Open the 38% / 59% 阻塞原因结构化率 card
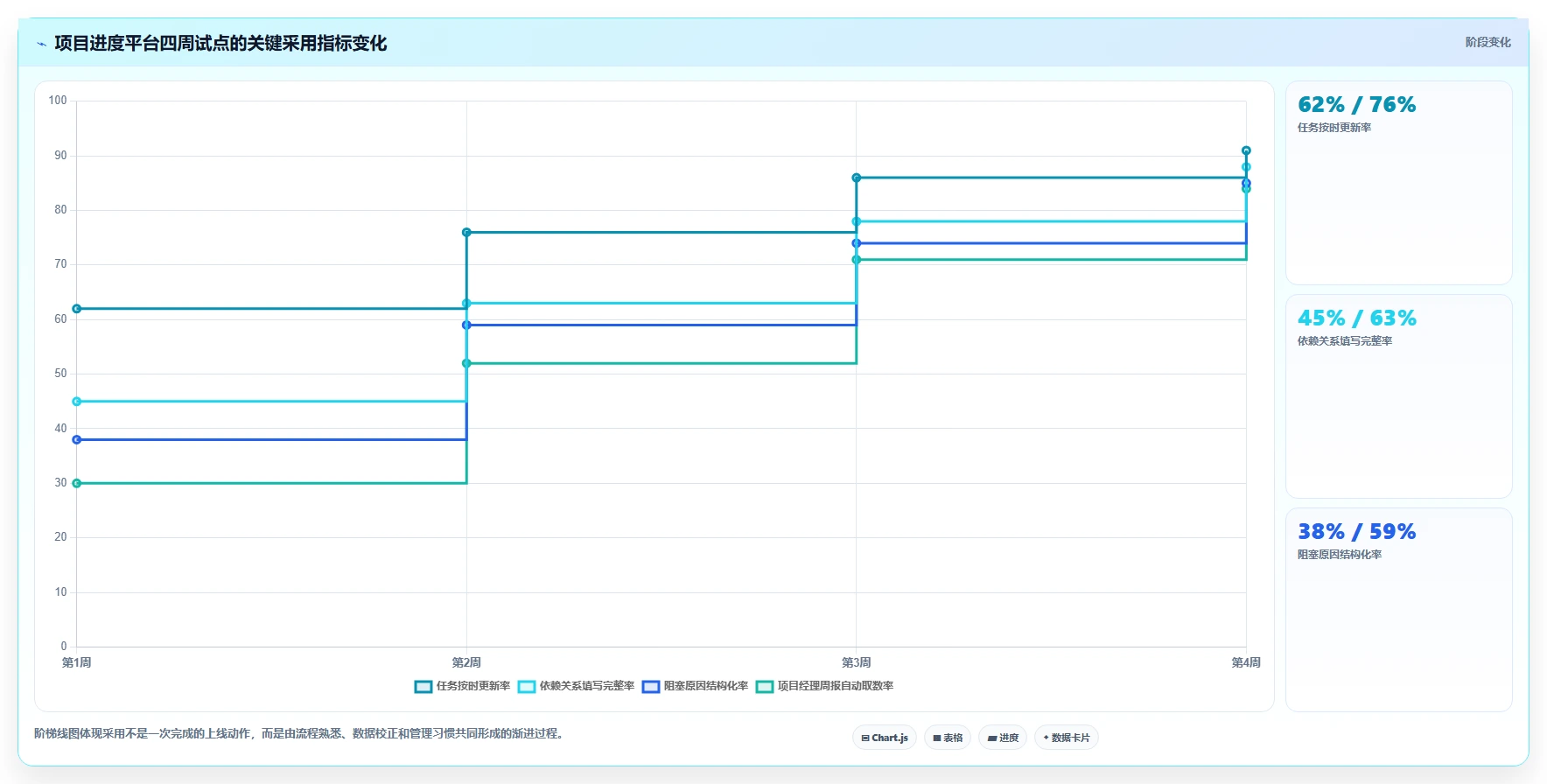This screenshot has height=784, width=1547. tap(1398, 610)
